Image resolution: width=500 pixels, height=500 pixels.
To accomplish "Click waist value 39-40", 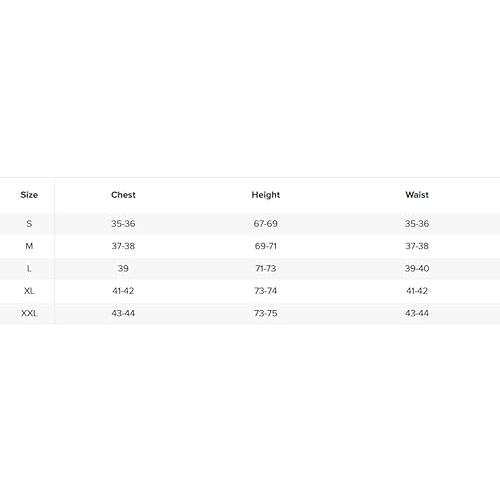I will [x=417, y=268].
